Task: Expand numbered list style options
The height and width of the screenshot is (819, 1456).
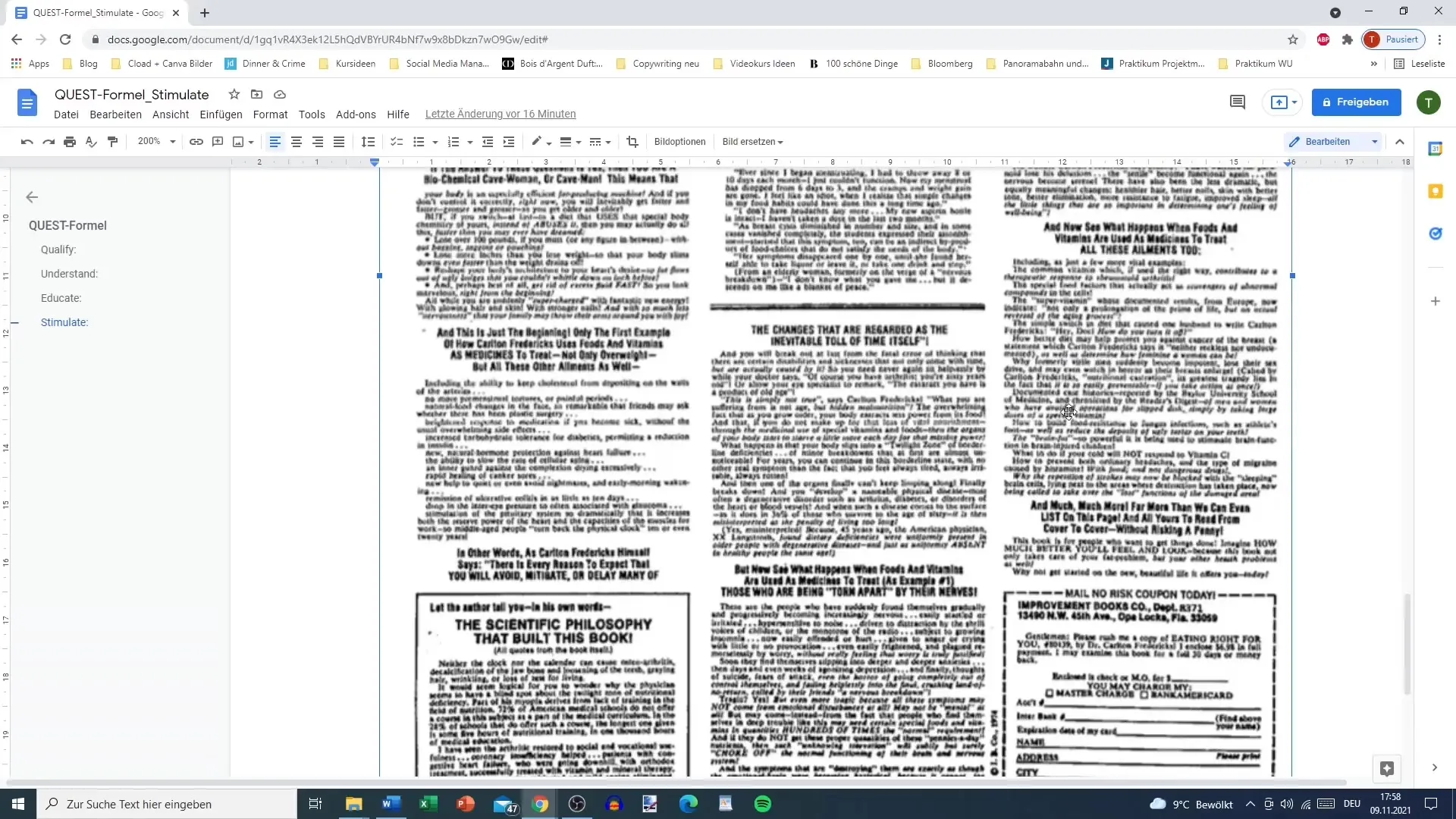Action: click(x=470, y=142)
